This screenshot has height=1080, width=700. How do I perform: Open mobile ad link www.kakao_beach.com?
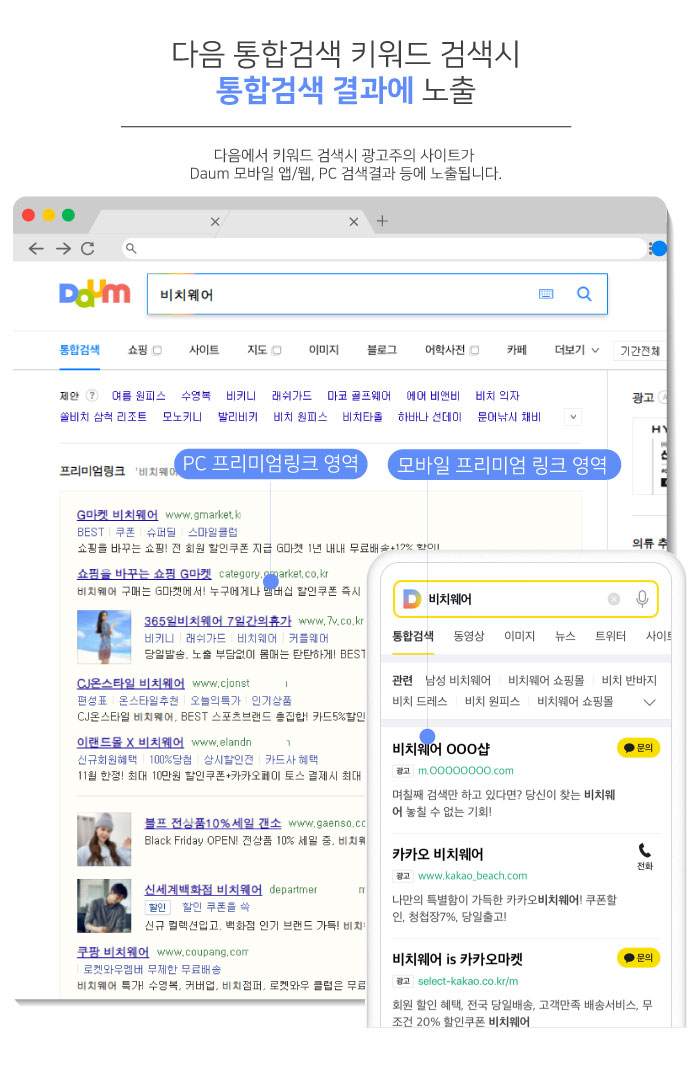tap(473, 876)
